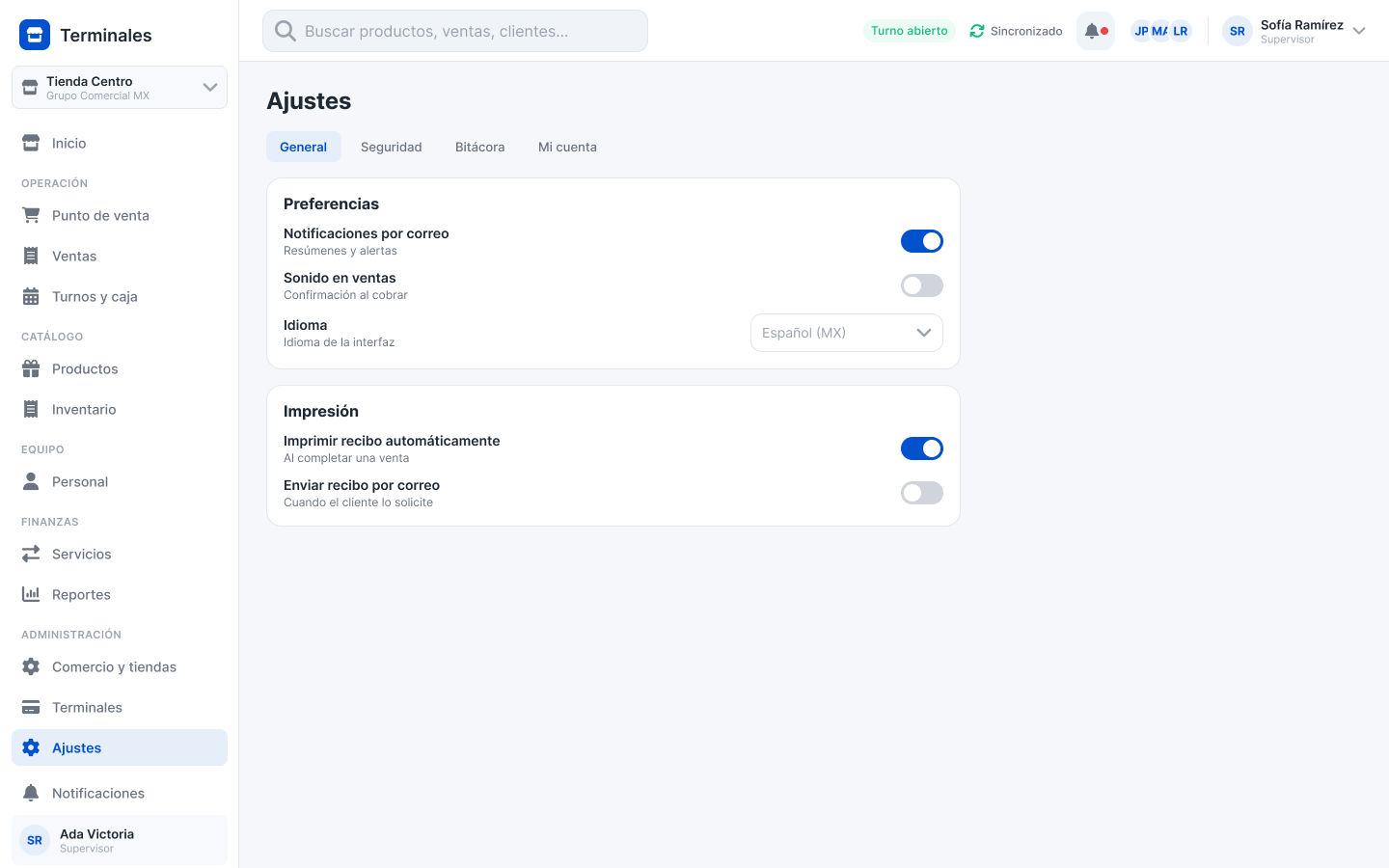Open Reportes chart icon
This screenshot has width=1389, height=868.
tap(31, 594)
